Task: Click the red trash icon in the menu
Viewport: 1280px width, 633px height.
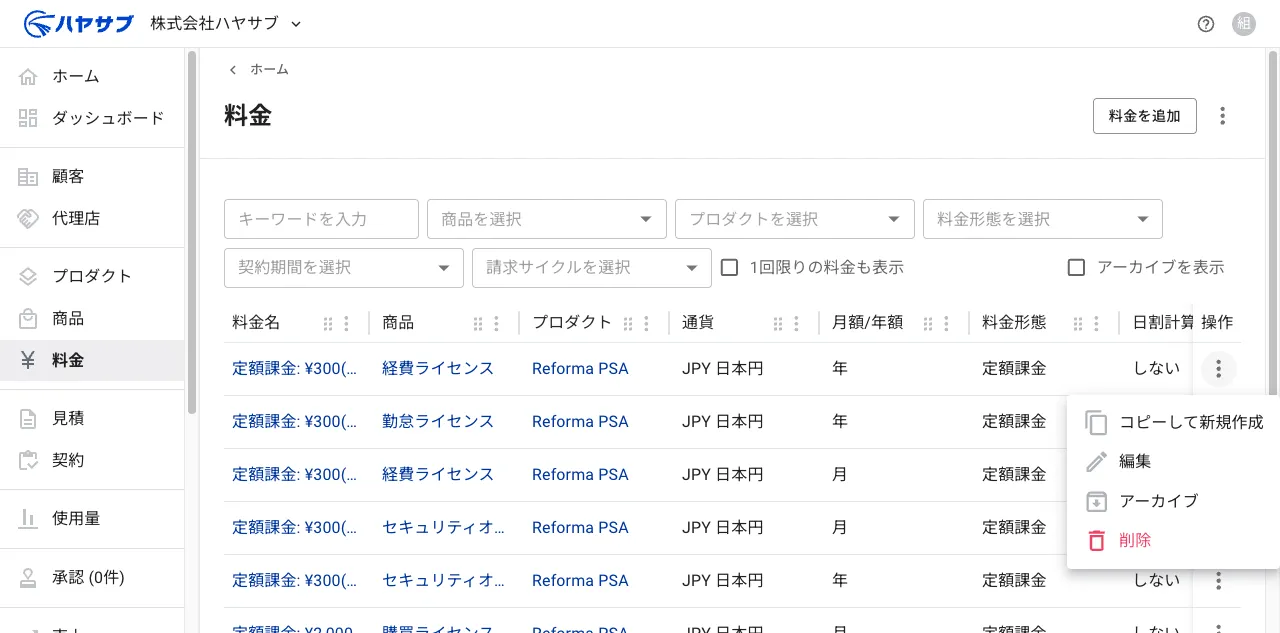Action: (1097, 540)
